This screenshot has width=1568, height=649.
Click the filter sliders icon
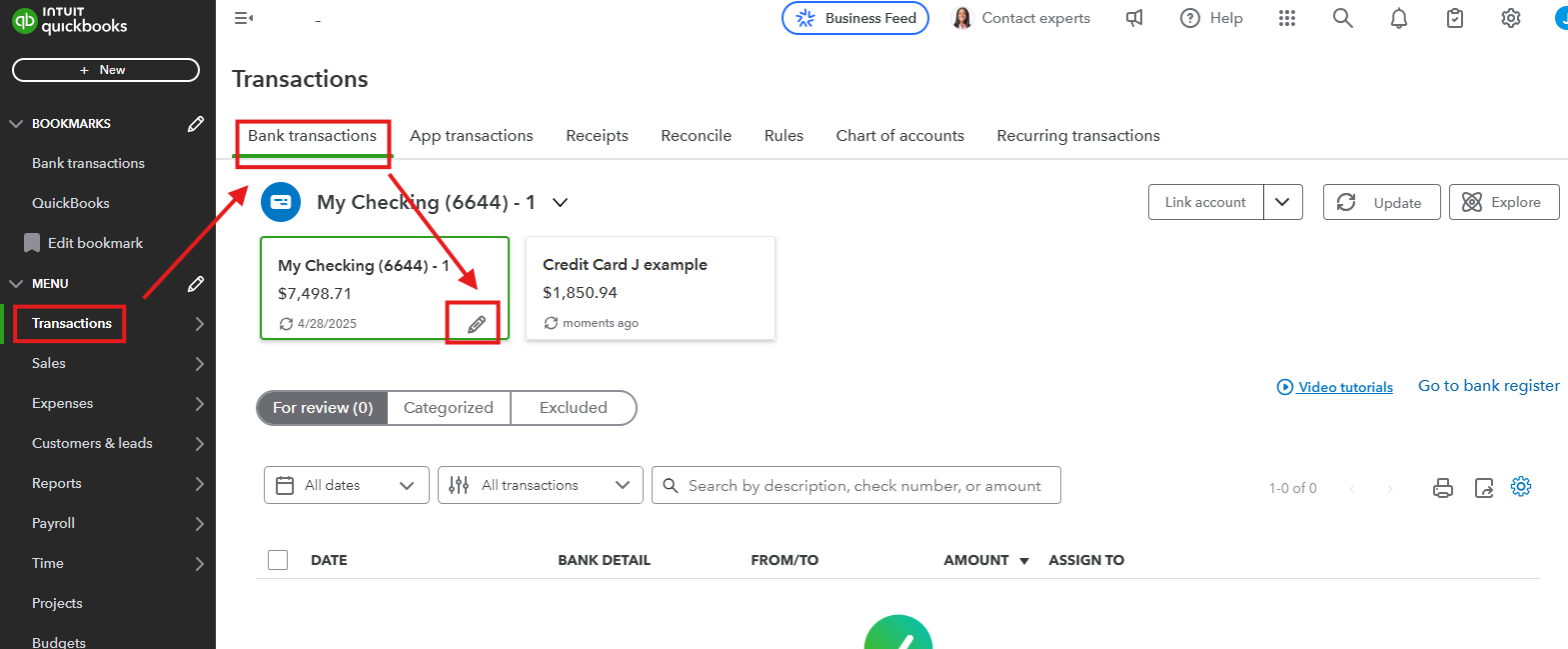(459, 485)
